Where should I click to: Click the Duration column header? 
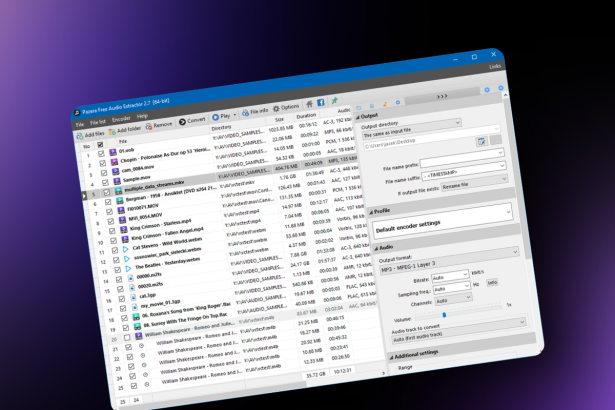(x=306, y=116)
